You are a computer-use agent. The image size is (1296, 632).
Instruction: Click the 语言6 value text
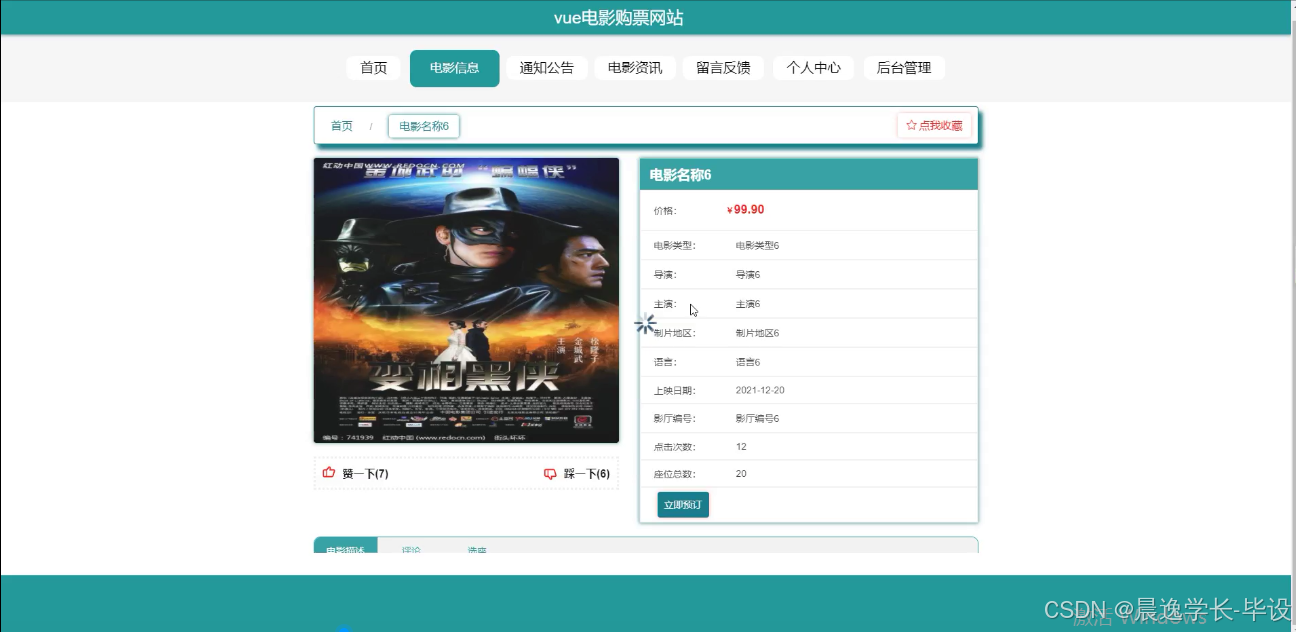(x=748, y=362)
